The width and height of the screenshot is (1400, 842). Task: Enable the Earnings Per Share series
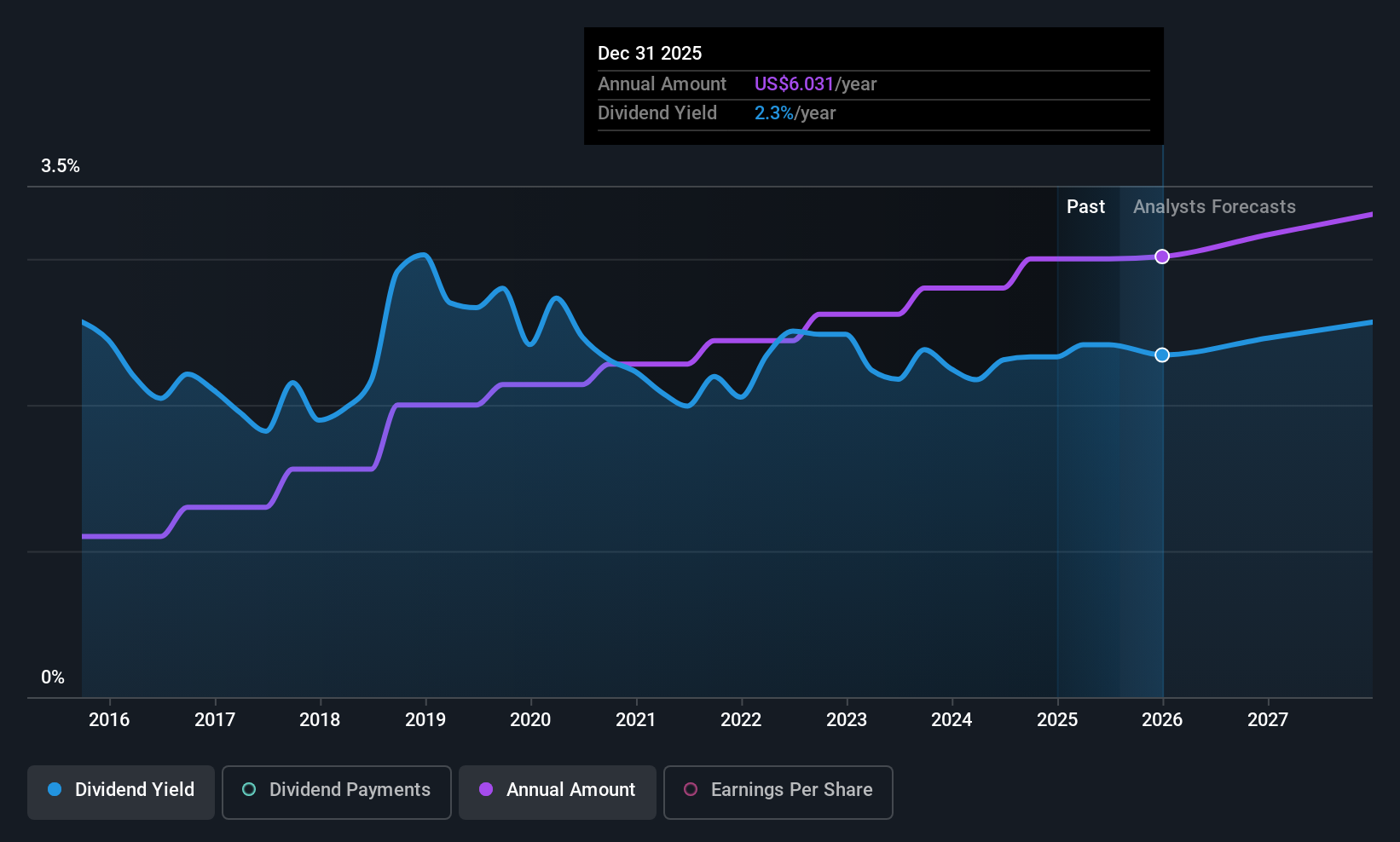[778, 792]
